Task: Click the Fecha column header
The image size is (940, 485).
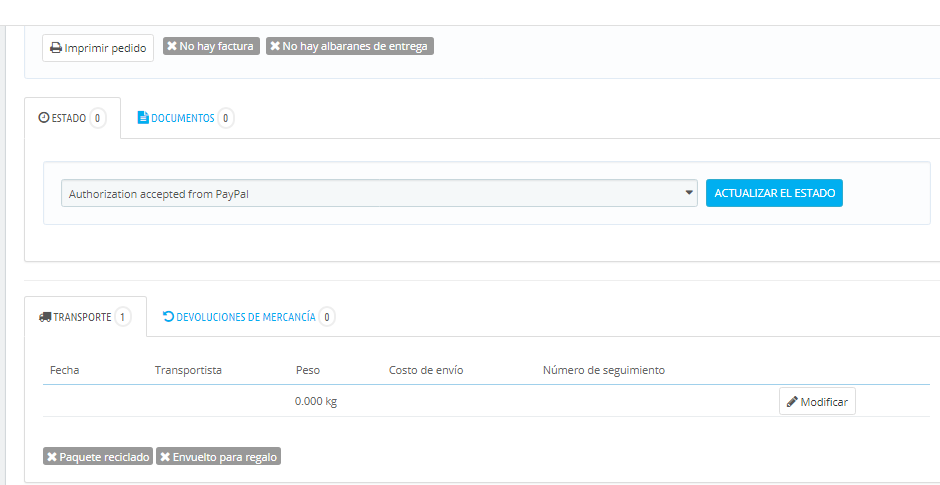Action: coord(65,370)
